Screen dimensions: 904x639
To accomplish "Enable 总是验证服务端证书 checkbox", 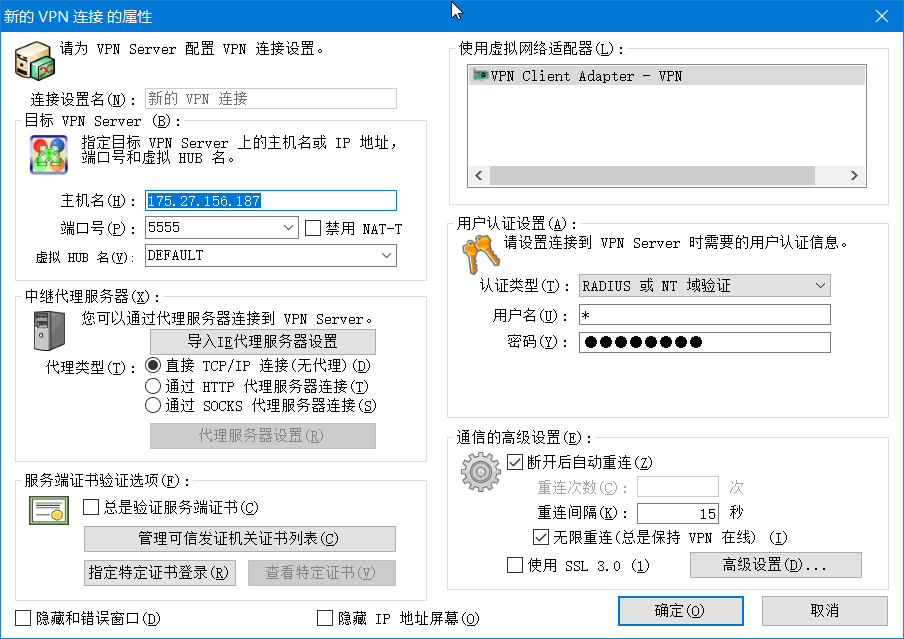I will 91,507.
